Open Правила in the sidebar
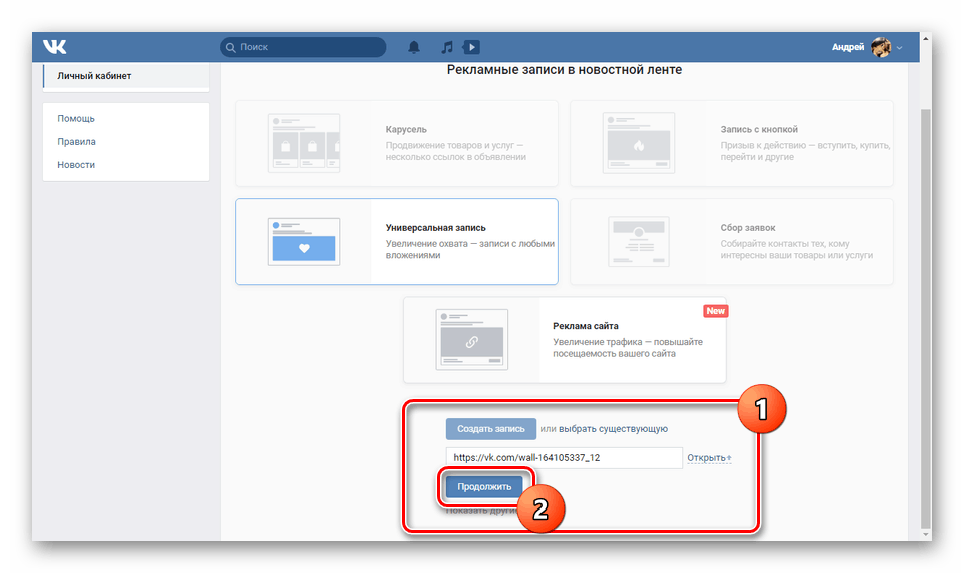Image resolution: width=964 pixels, height=573 pixels. point(76,142)
